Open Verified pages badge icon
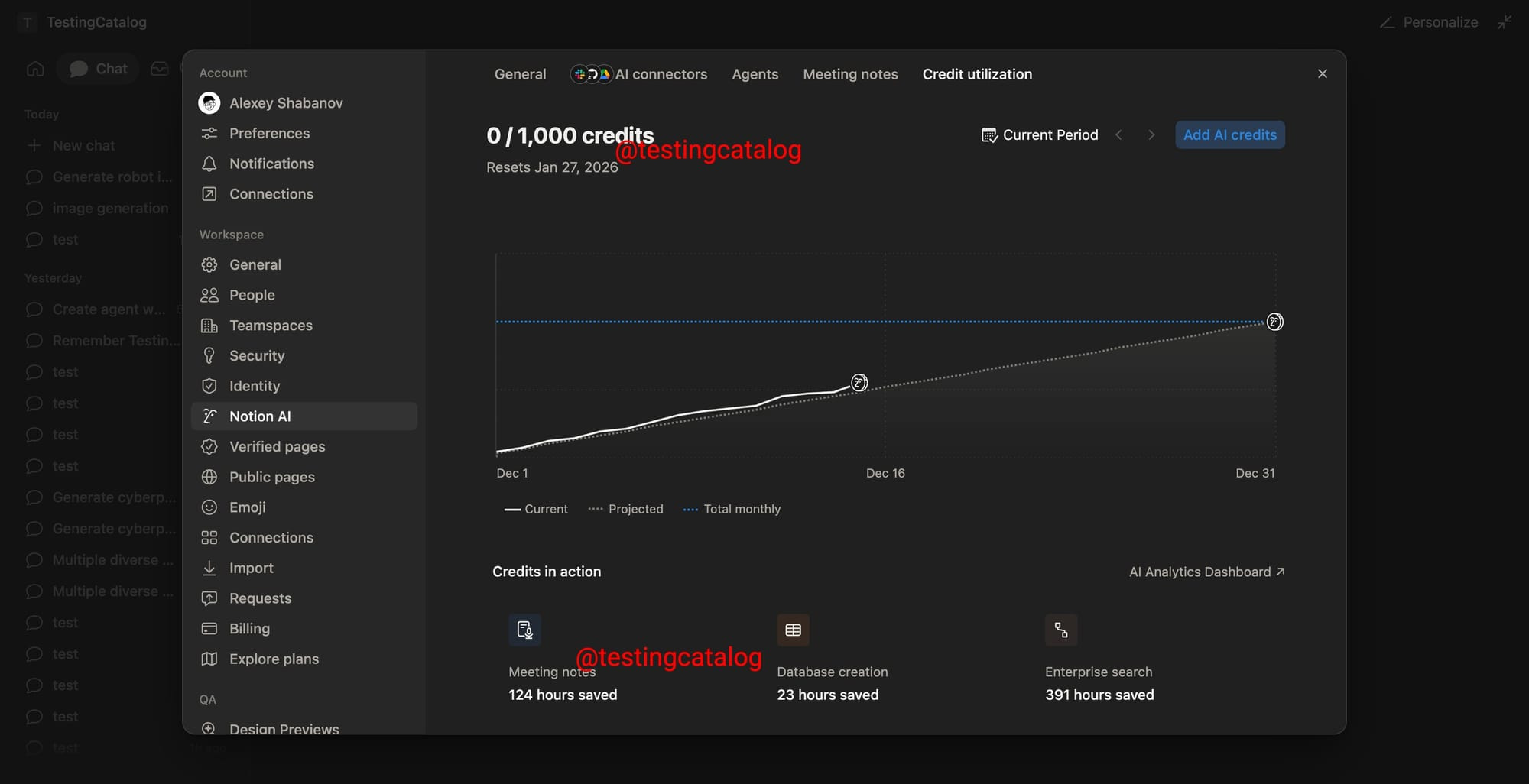 tap(209, 446)
